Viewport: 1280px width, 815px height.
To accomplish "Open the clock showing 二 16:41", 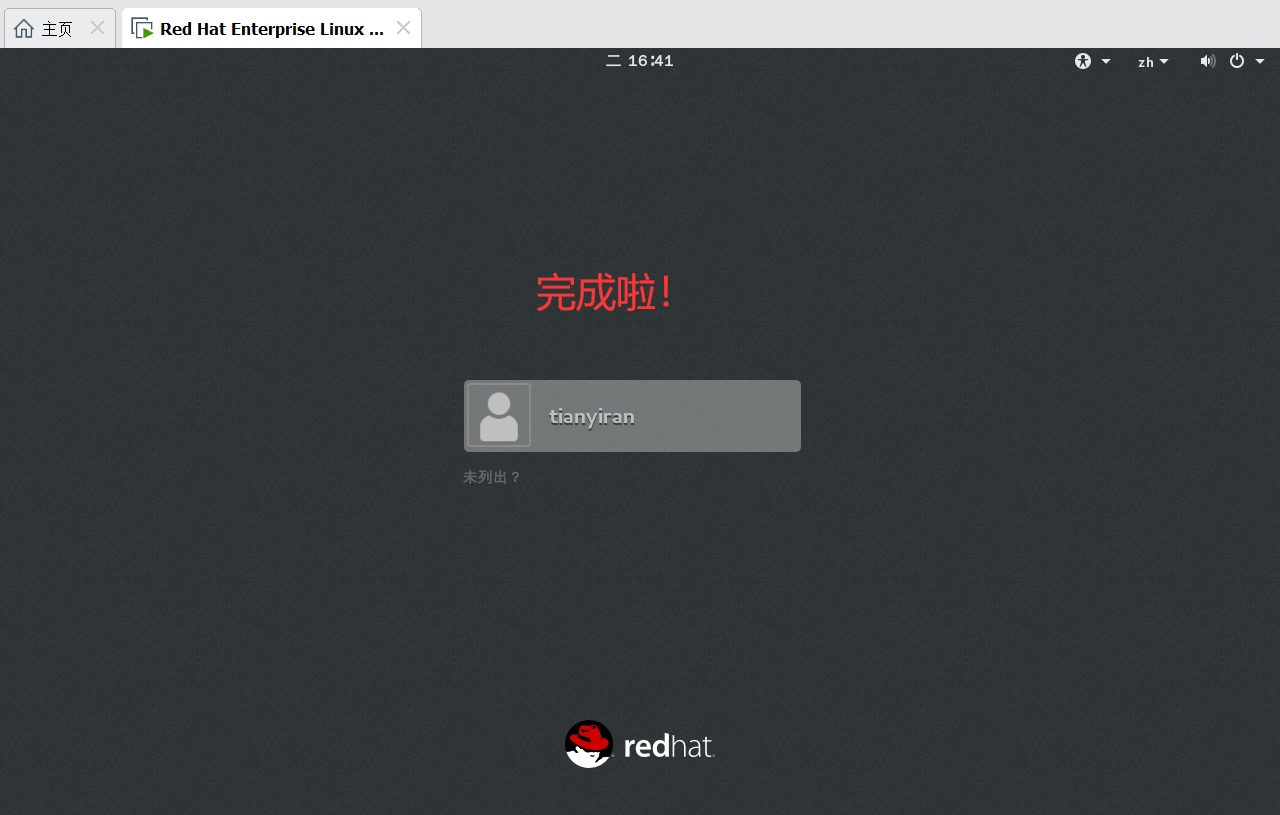I will click(640, 61).
